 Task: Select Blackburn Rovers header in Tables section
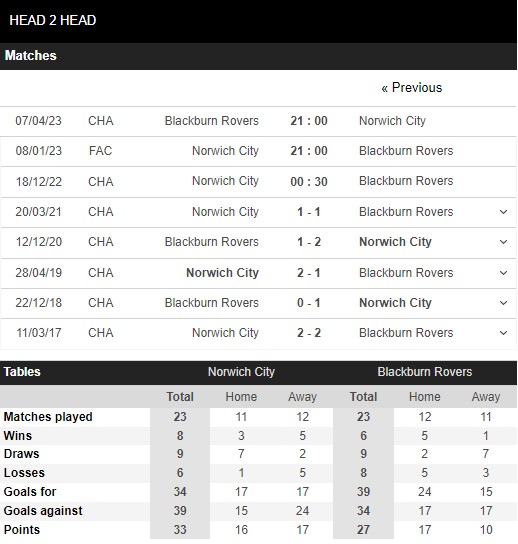pos(425,372)
